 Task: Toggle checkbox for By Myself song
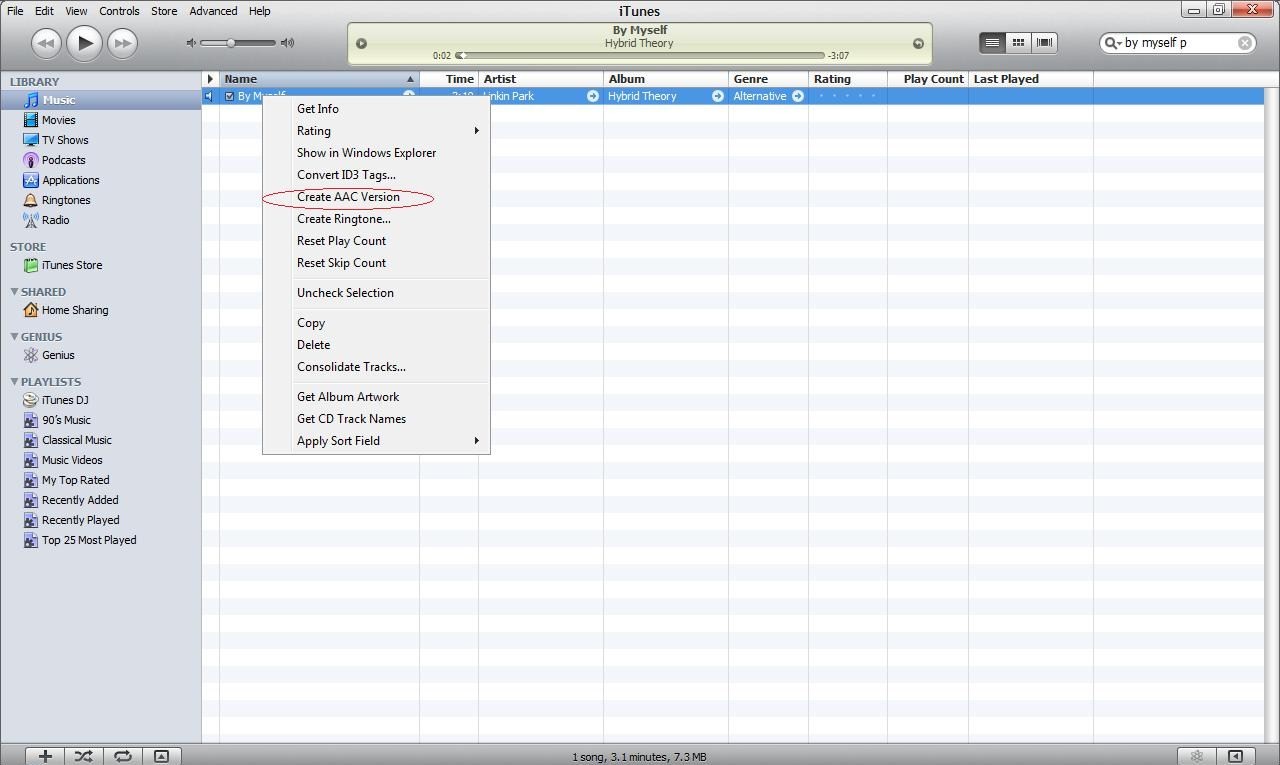coord(229,96)
